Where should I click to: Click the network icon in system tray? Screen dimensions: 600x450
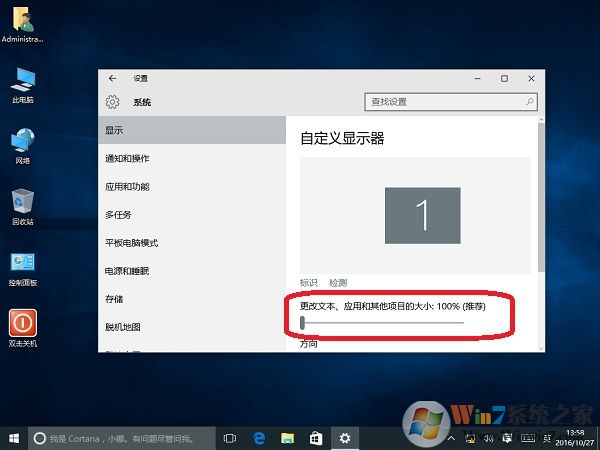pos(470,438)
